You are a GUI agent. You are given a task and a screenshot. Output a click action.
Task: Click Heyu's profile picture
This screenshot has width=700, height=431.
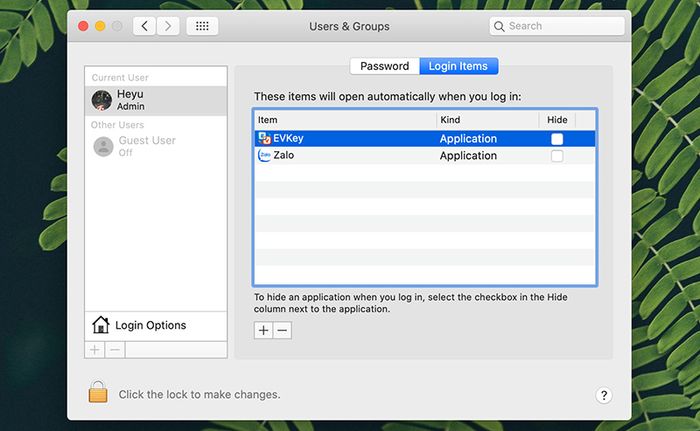pos(102,100)
